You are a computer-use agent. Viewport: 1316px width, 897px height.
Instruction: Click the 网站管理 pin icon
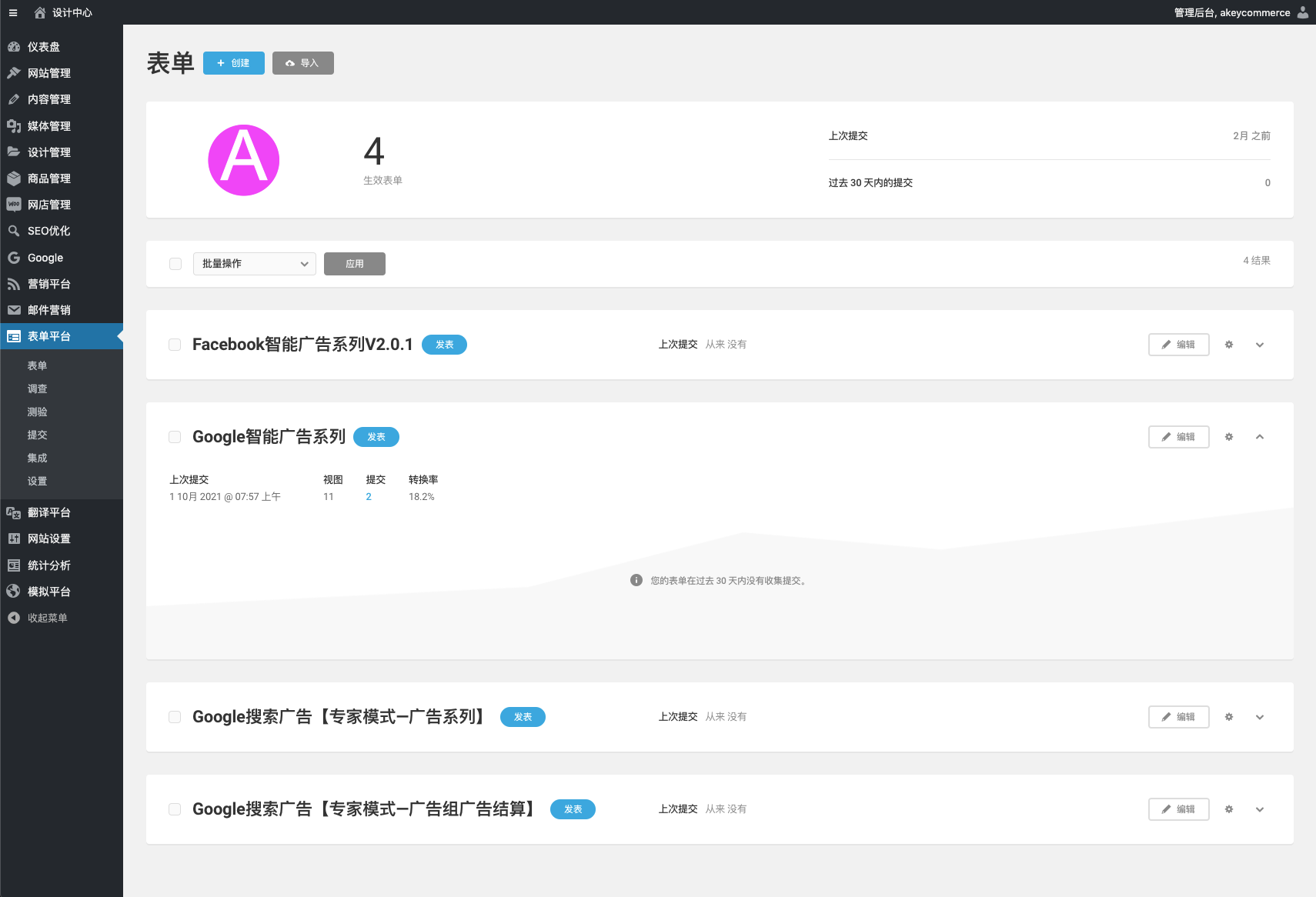(14, 73)
